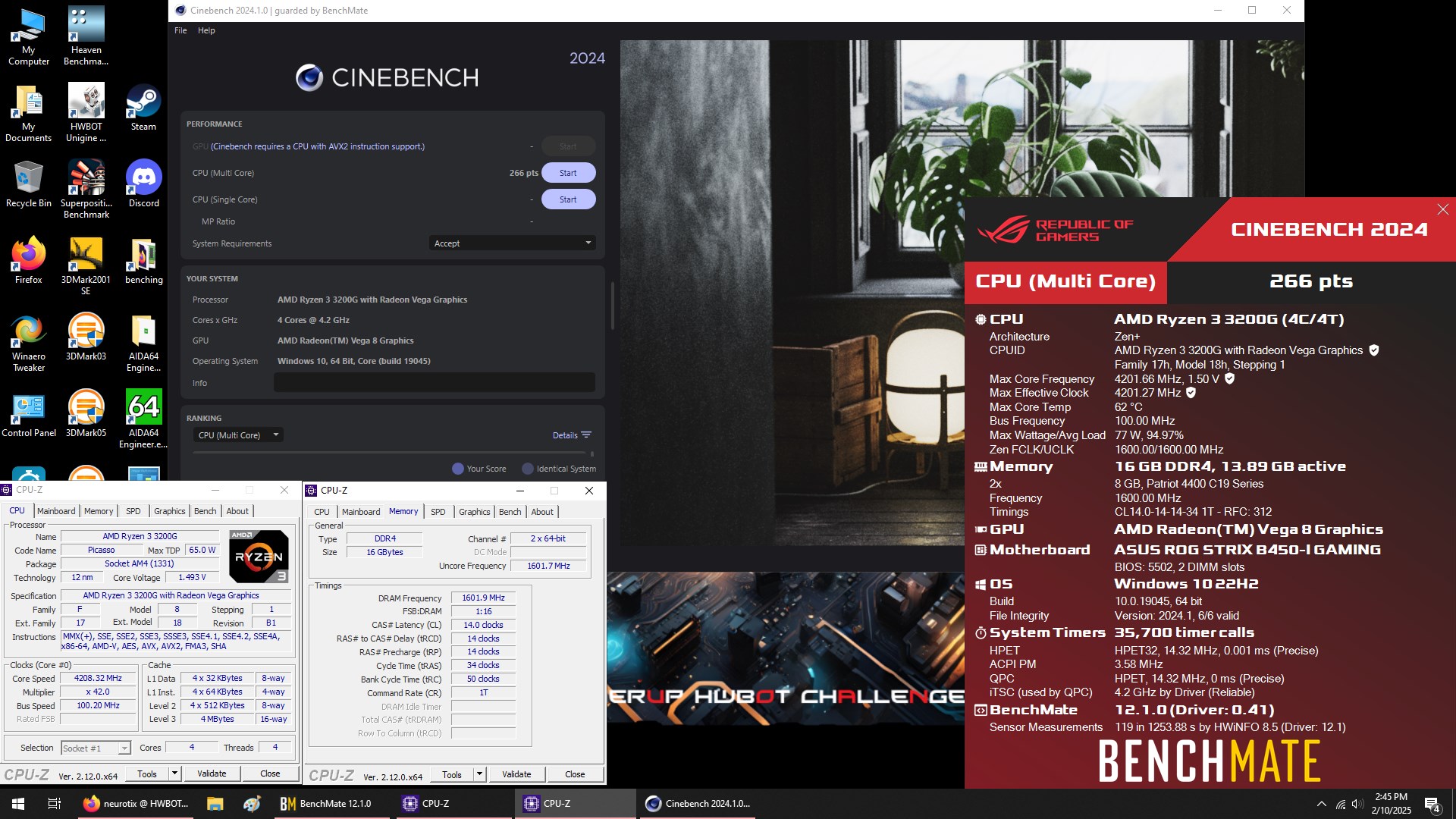Open About tab in left CPU-Z
1456x819 pixels.
(237, 511)
